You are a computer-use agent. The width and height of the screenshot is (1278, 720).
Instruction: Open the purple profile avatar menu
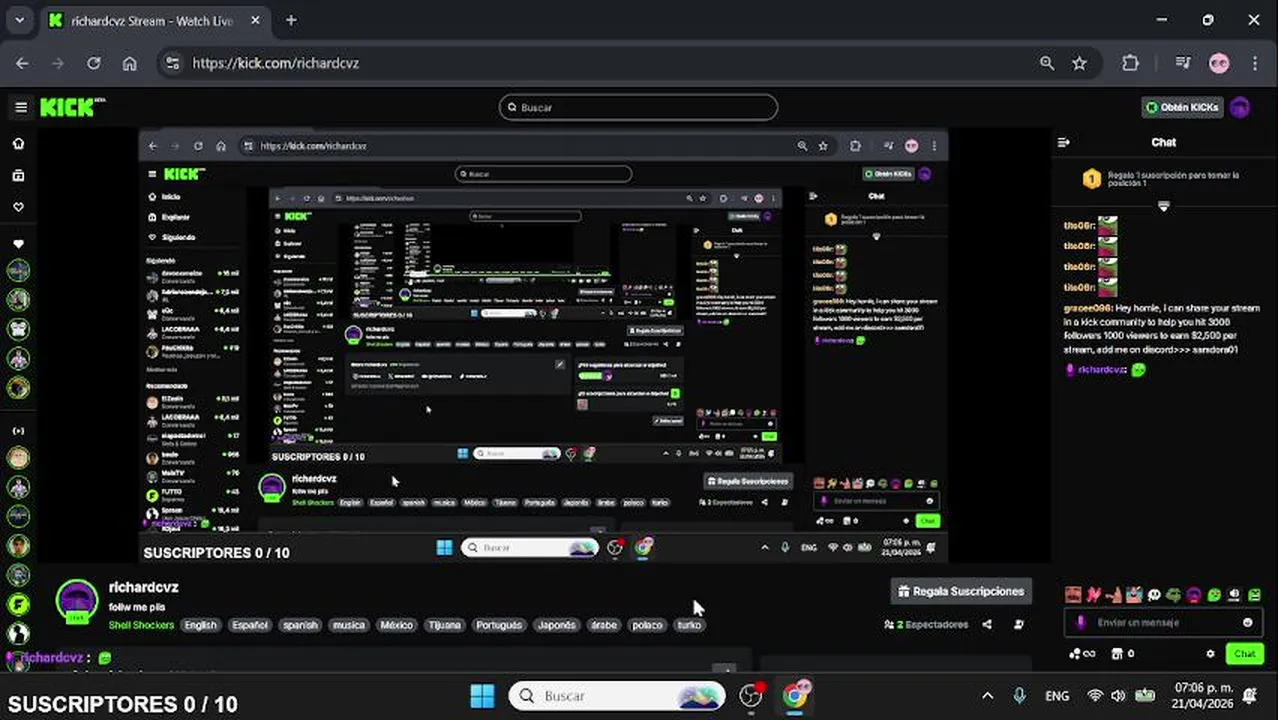click(x=1240, y=107)
